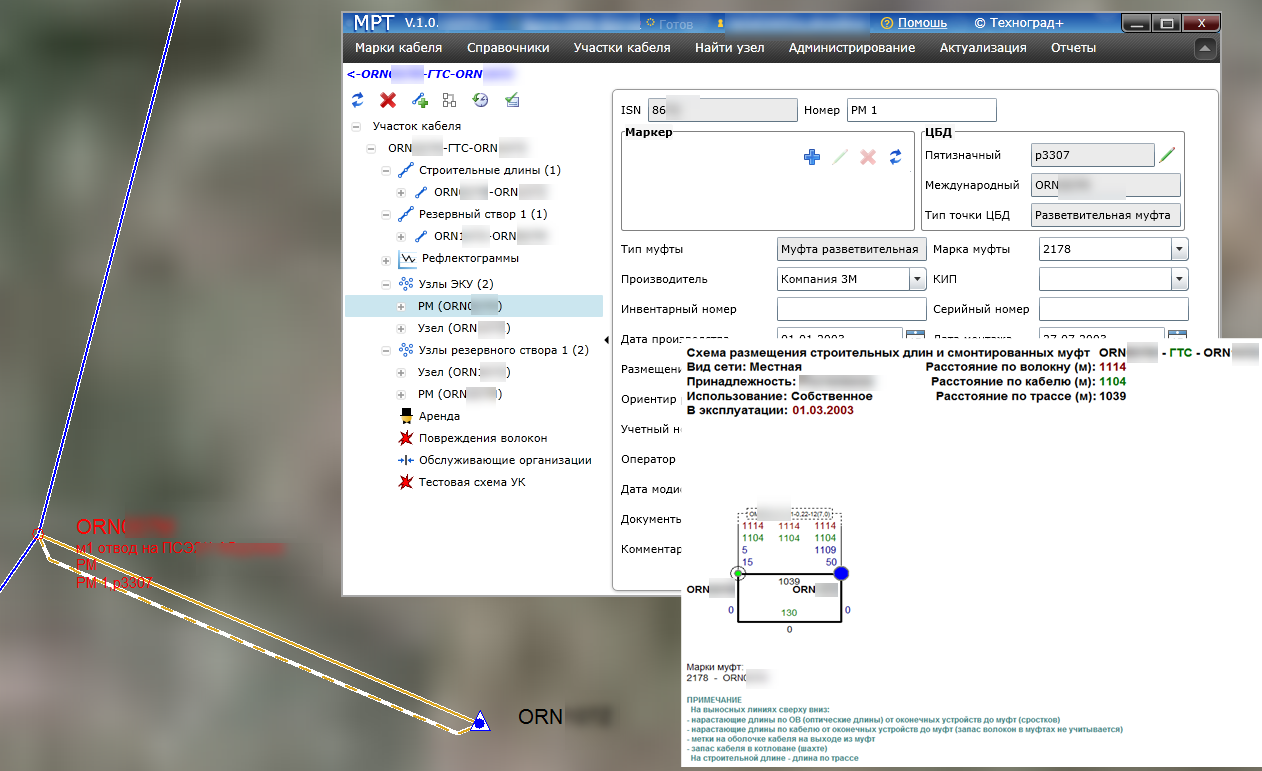
Task: Collapse the Узлы ЭКУ (2) node
Action: (386, 285)
